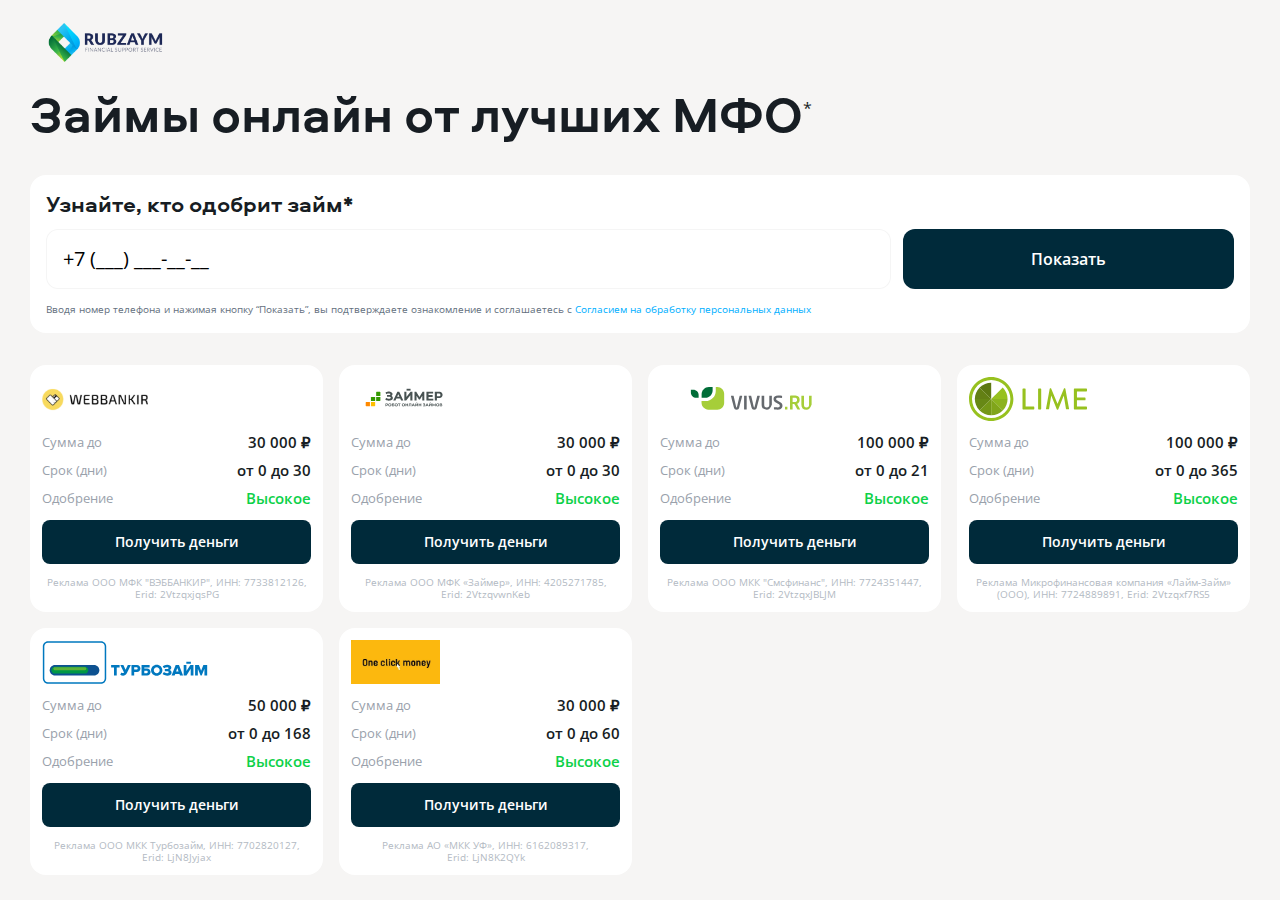Click Высокое approval in the Займер card
Viewport: 1280px width, 900px height.
587,499
